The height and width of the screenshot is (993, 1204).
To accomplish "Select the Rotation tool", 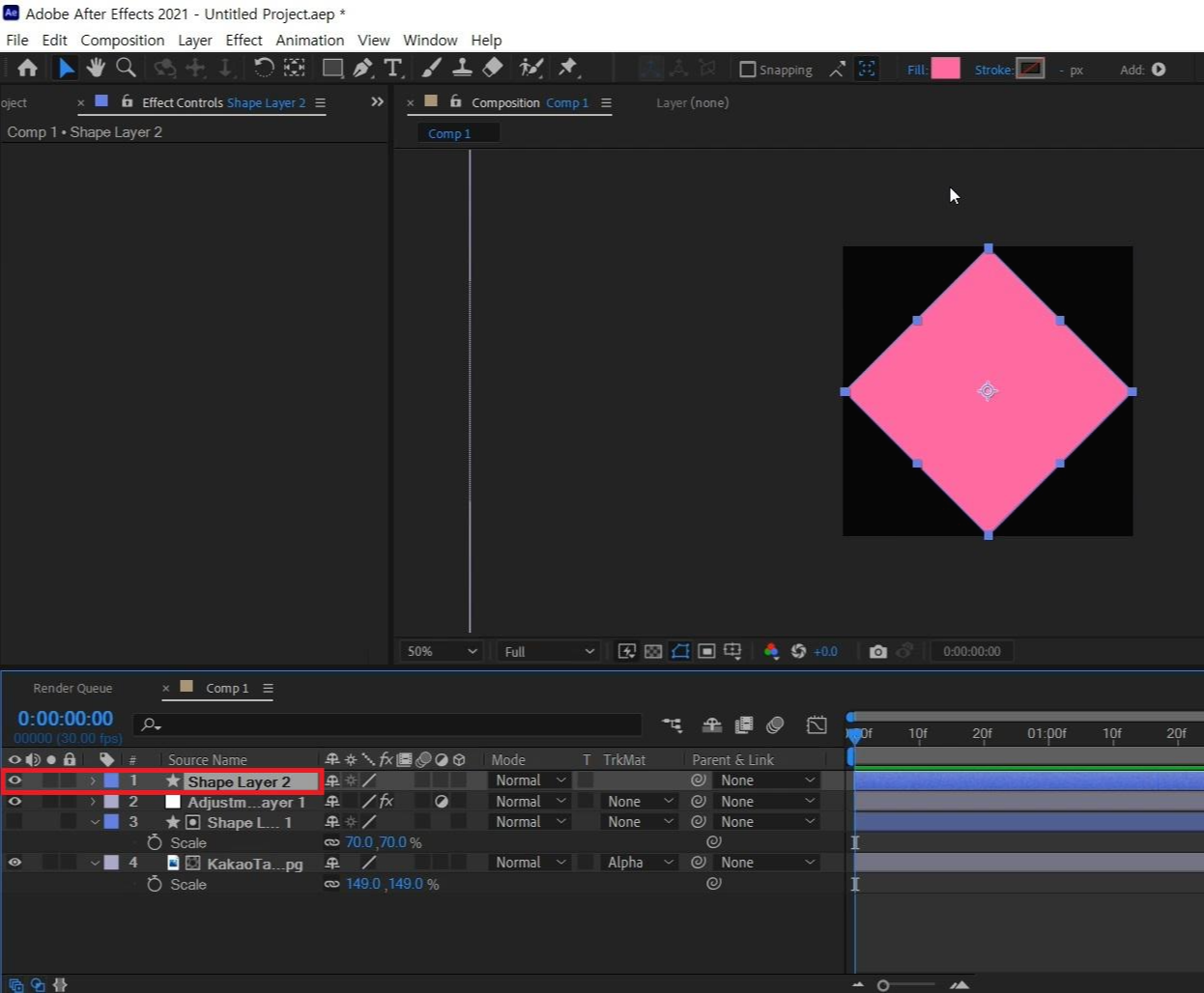I will point(263,68).
